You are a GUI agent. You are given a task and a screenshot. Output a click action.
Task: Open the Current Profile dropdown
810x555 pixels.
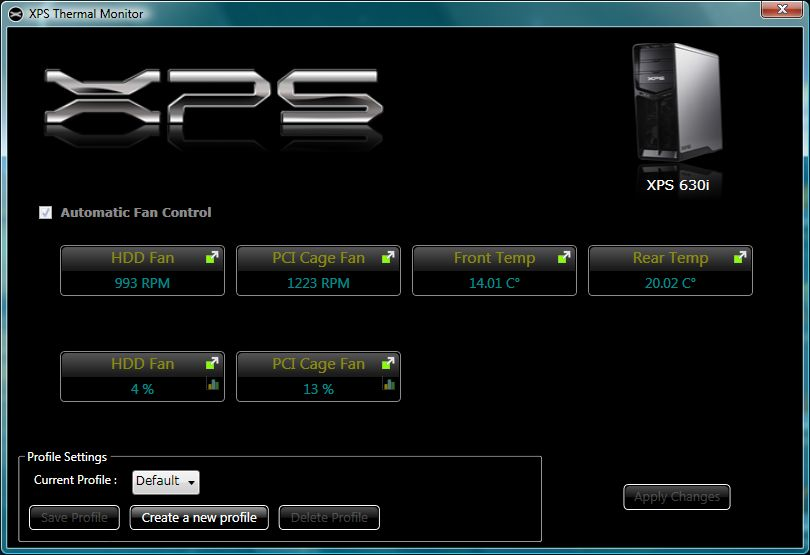click(x=166, y=482)
